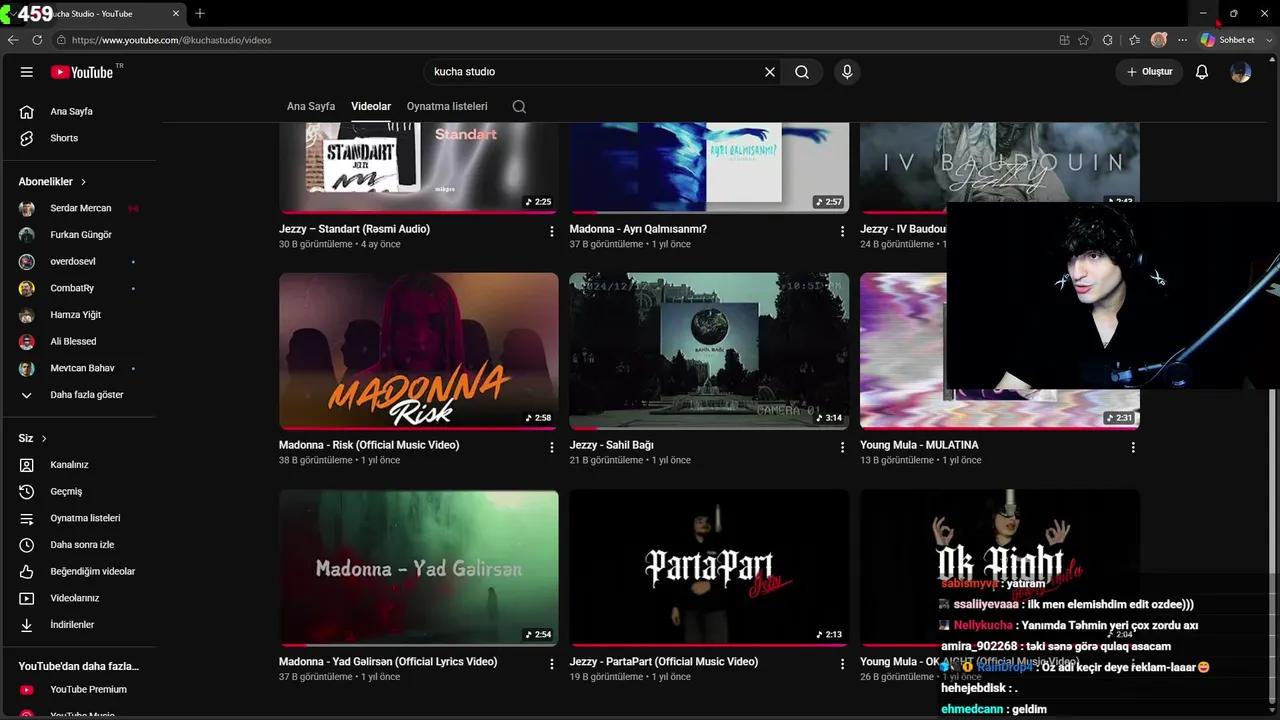The height and width of the screenshot is (720, 1280).
Task: Open title Madonna - Ayrı Qalmısanmı?
Action: 638,229
